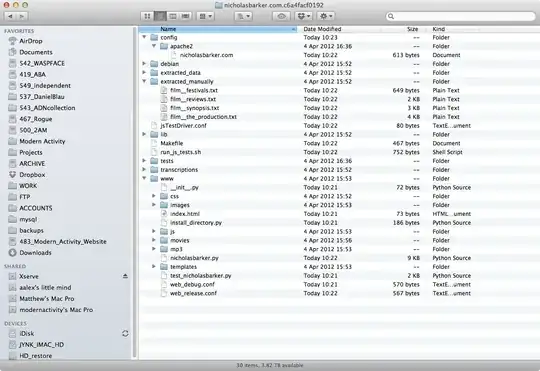Image resolution: width=540 pixels, height=371 pixels.
Task: Select nicholasbarker.py file name
Action: coord(194,258)
